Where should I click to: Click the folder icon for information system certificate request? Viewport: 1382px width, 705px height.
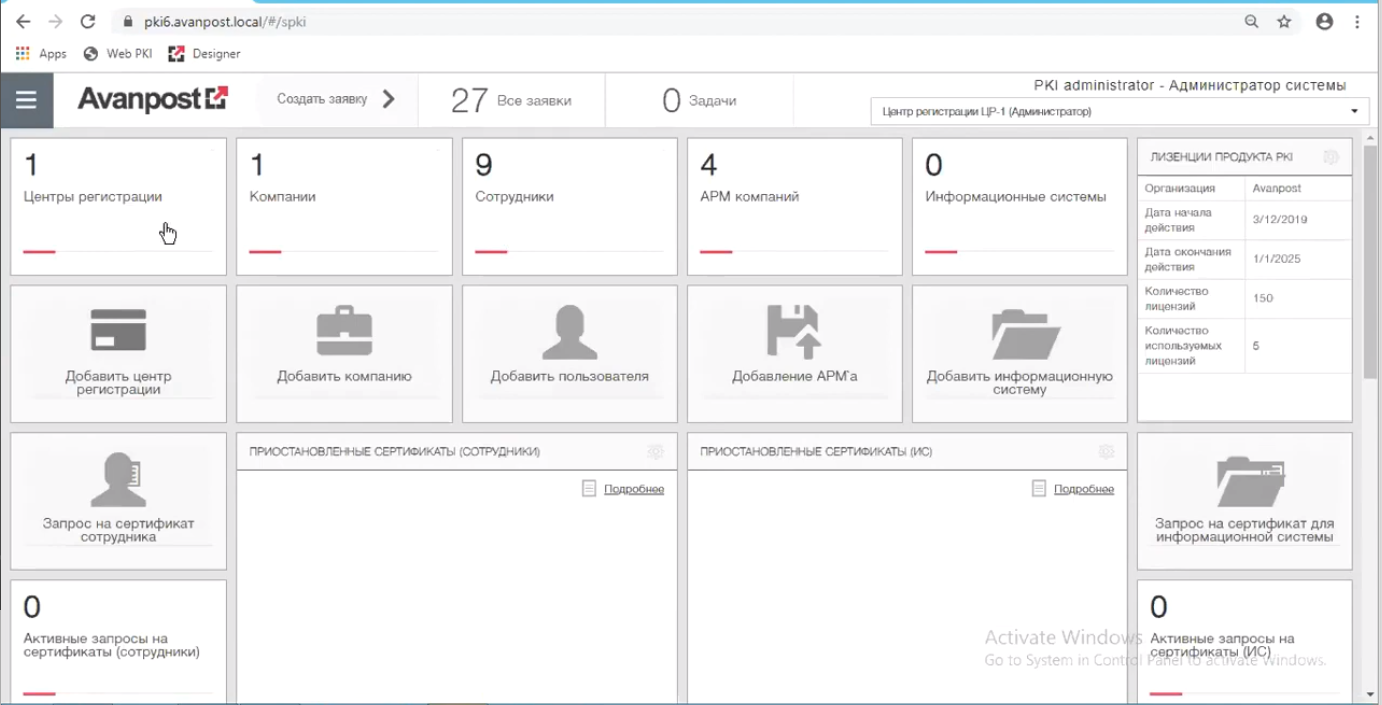[1250, 481]
